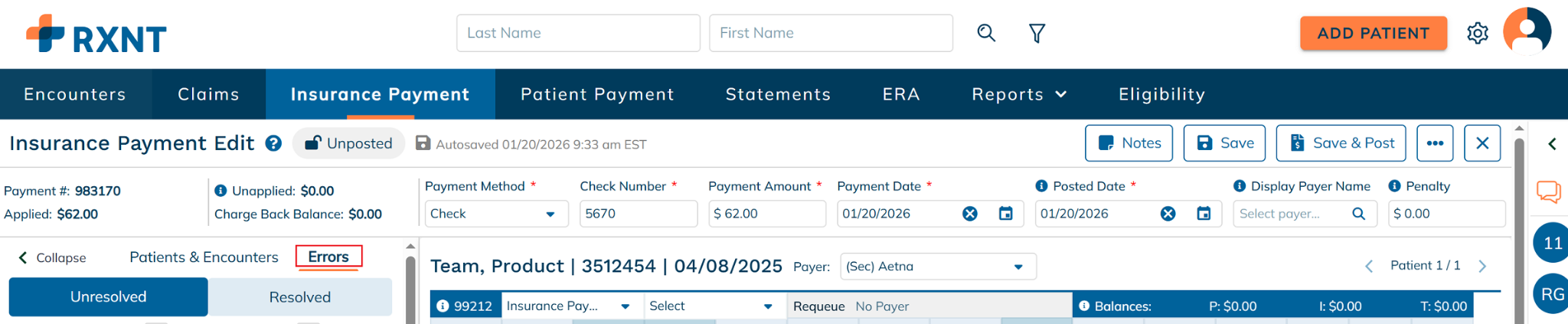Click the Check Number input field
This screenshot has height=324, width=1568.
[638, 214]
